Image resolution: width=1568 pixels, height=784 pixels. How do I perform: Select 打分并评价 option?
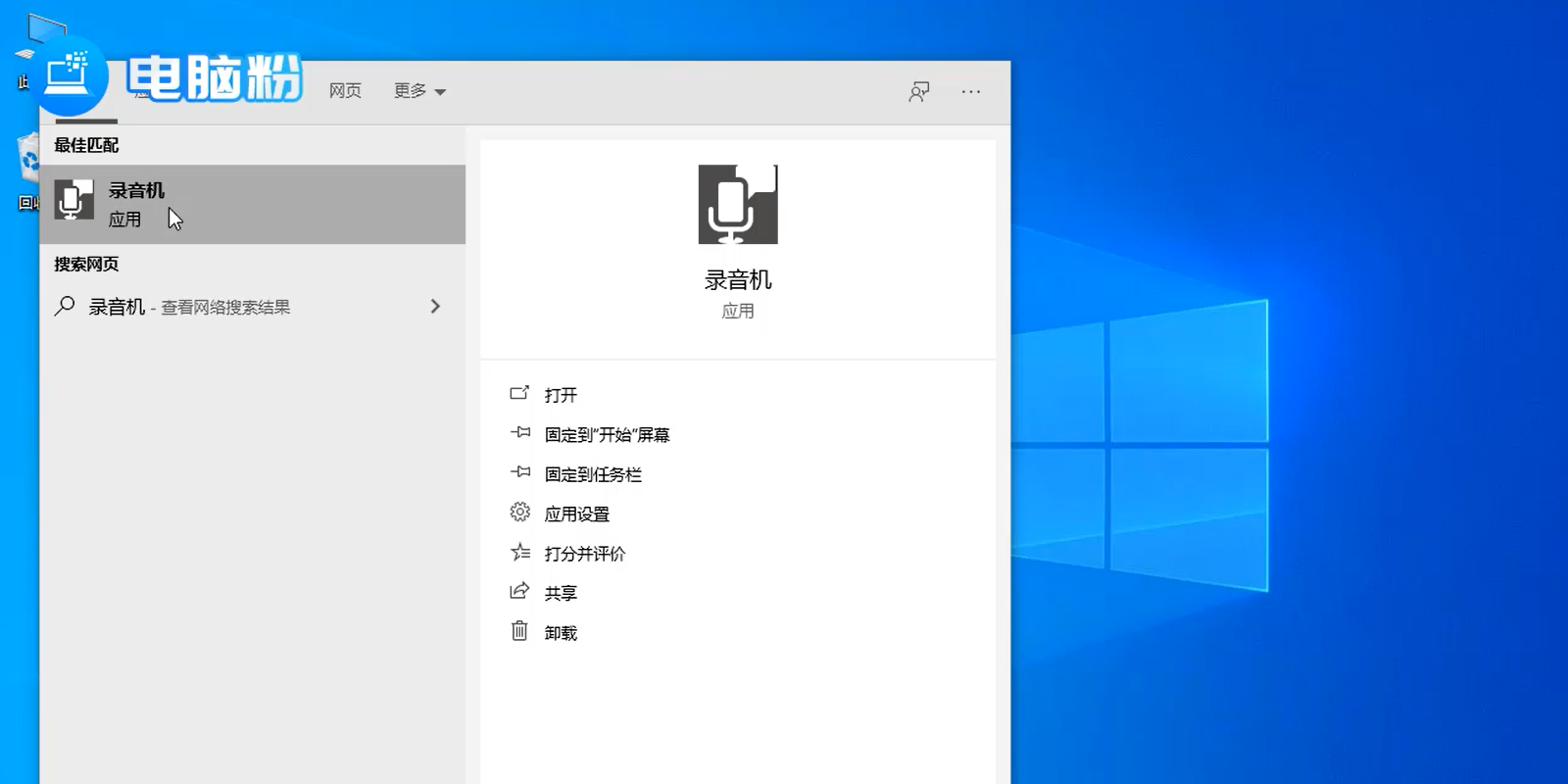[584, 554]
